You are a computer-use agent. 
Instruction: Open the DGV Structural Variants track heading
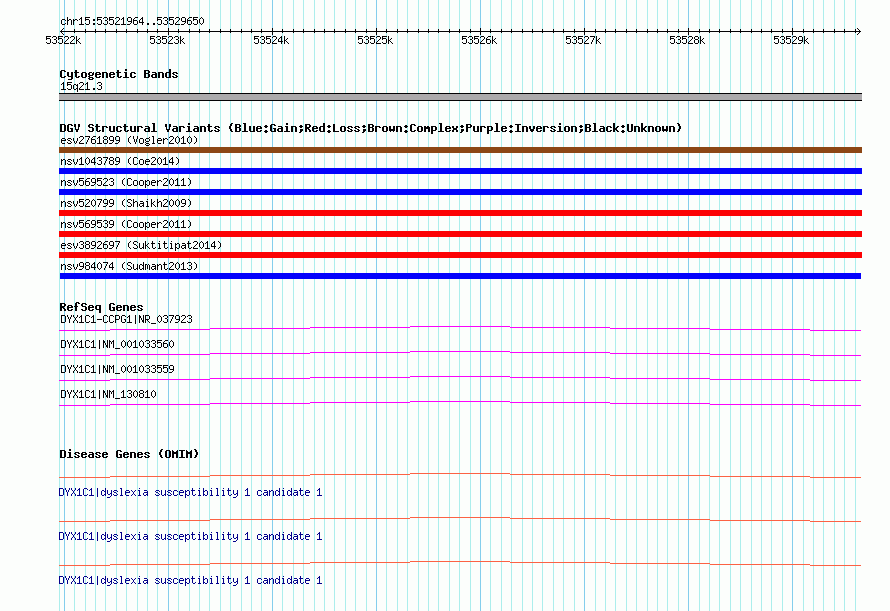(x=370, y=128)
